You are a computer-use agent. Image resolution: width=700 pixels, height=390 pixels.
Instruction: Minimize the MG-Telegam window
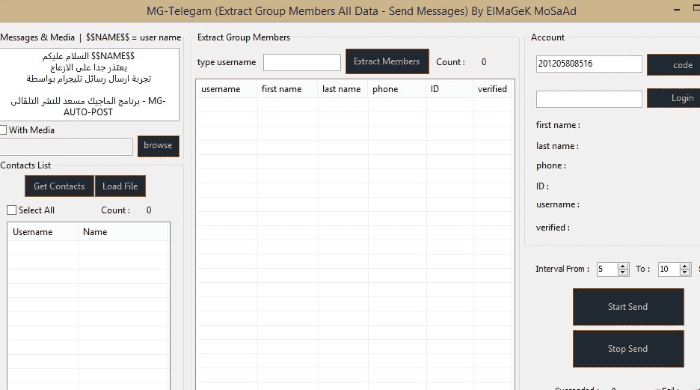click(x=677, y=9)
